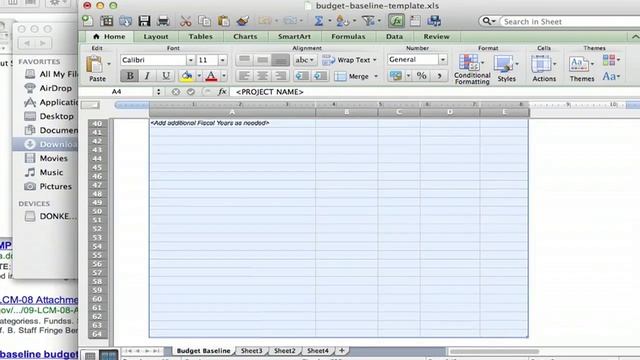Create a new workbook from toolbar
Screen dimensions: 640x360
point(87,21)
